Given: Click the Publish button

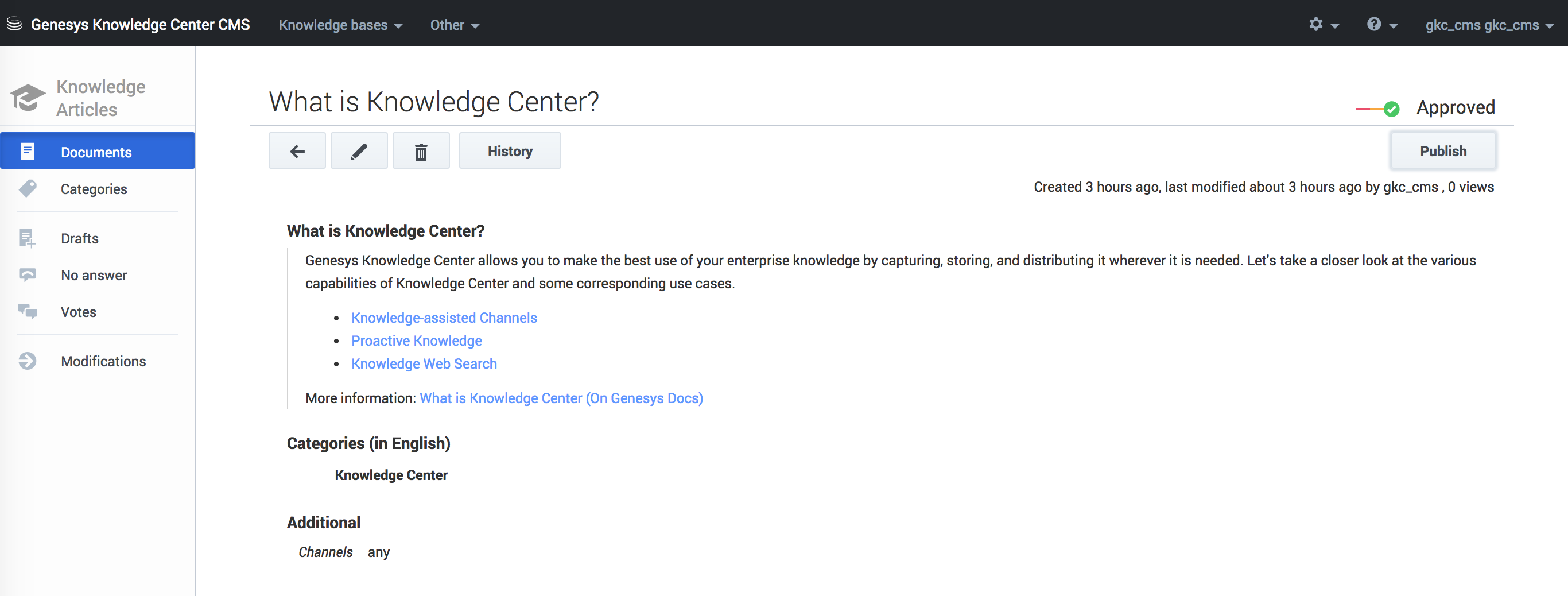Looking at the screenshot, I should tap(1443, 151).
